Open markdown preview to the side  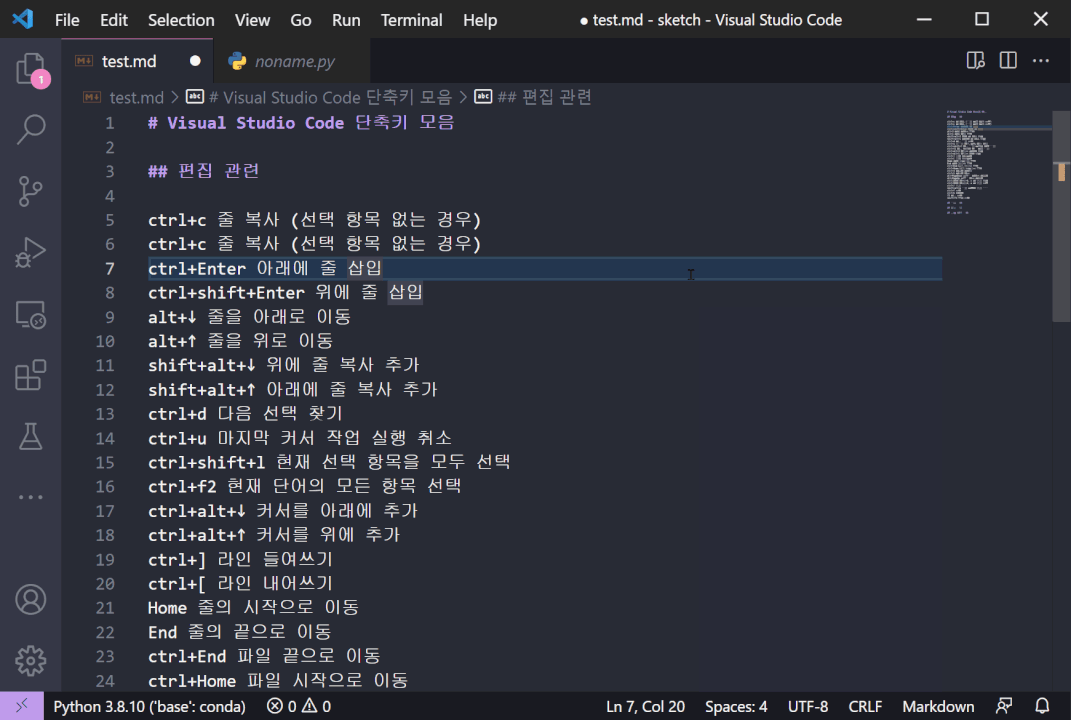pos(975,61)
